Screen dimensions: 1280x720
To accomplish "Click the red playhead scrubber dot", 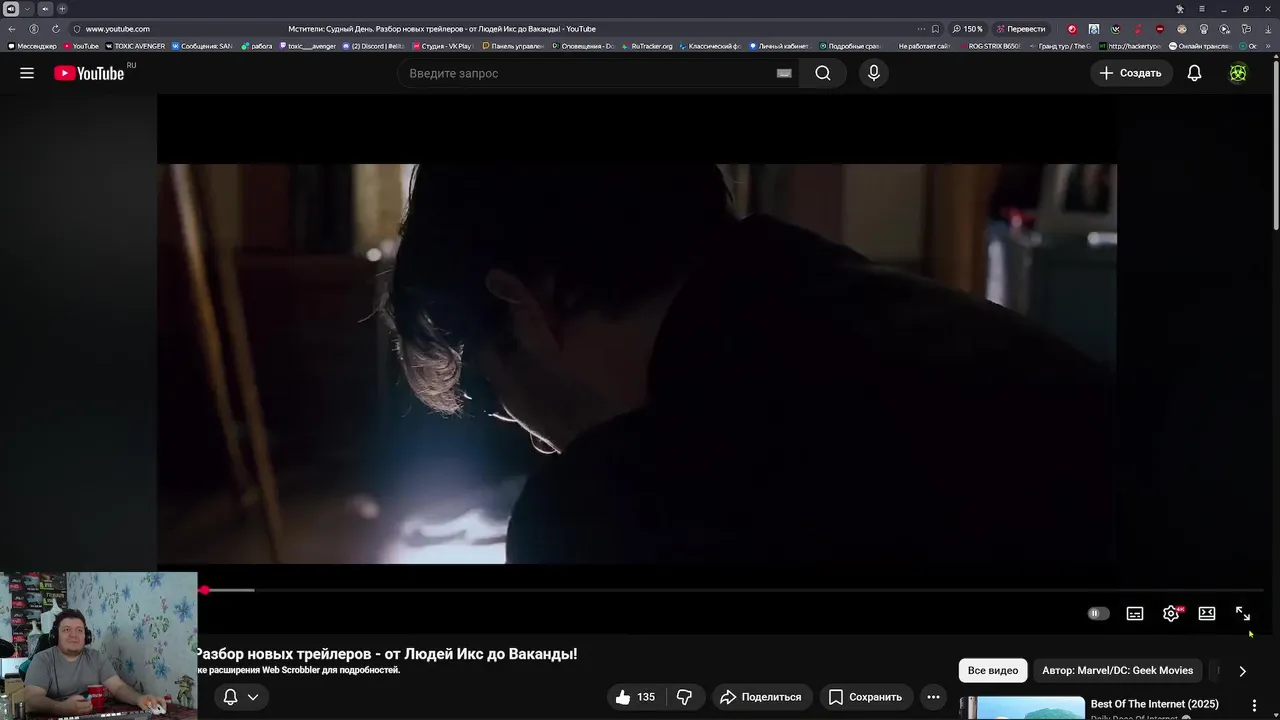I will click(x=204, y=590).
